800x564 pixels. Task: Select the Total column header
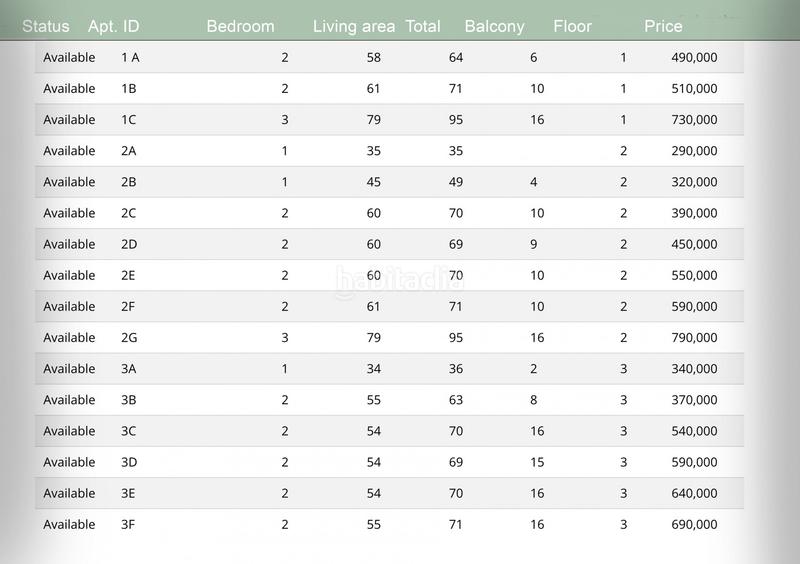point(423,26)
